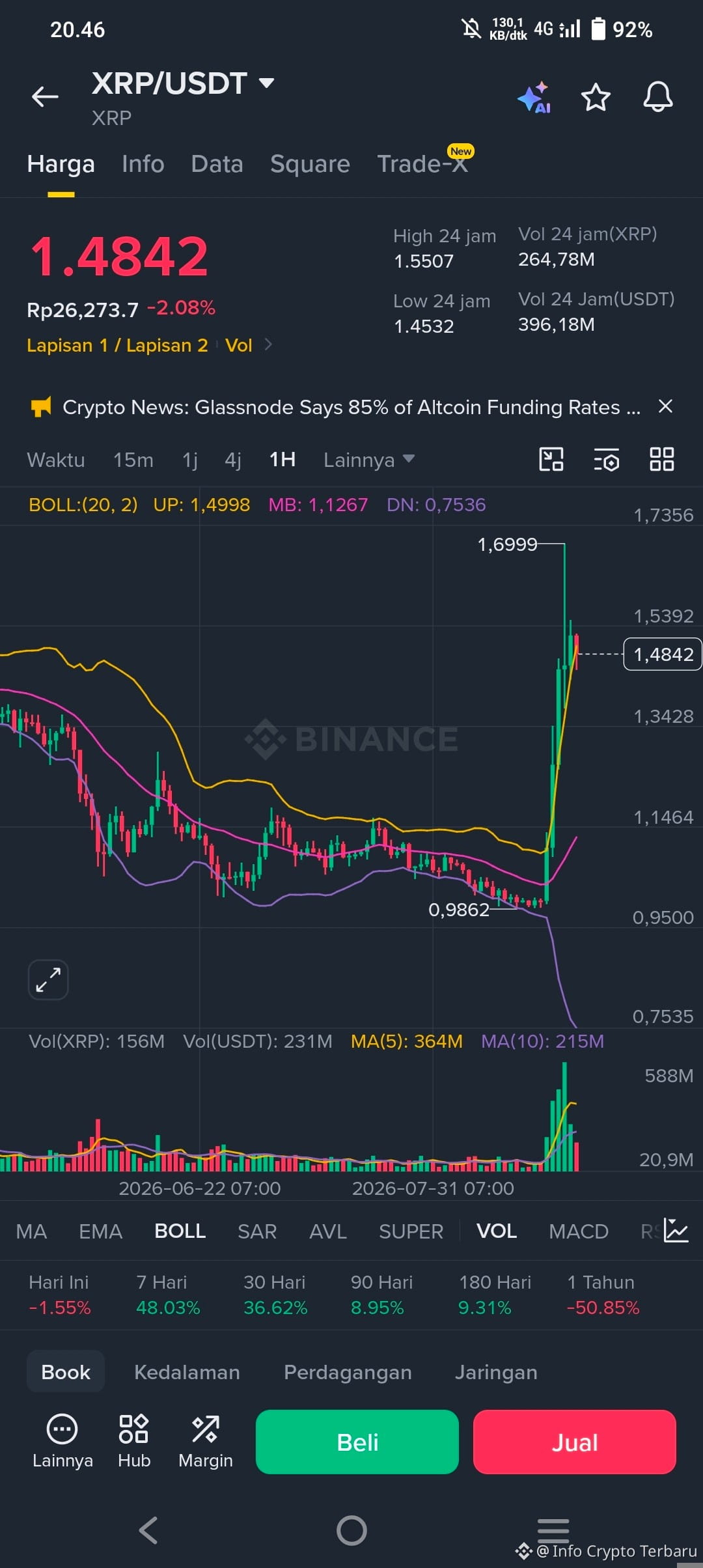Toggle the BOLL indicator

(180, 1231)
